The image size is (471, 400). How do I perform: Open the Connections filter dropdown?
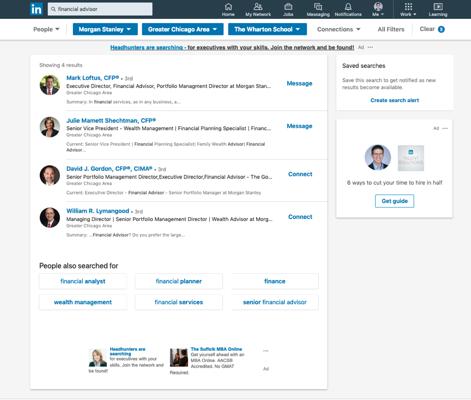point(338,29)
